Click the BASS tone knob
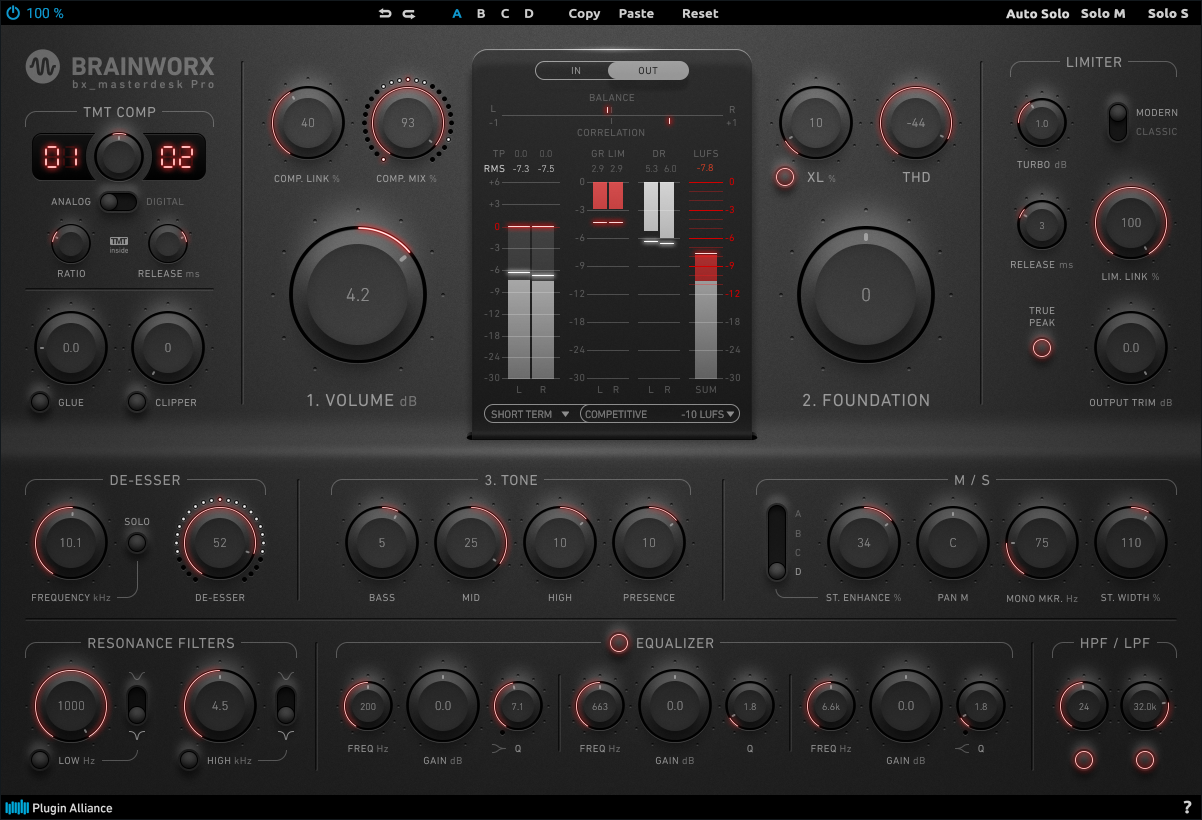Image resolution: width=1202 pixels, height=820 pixels. coord(382,543)
